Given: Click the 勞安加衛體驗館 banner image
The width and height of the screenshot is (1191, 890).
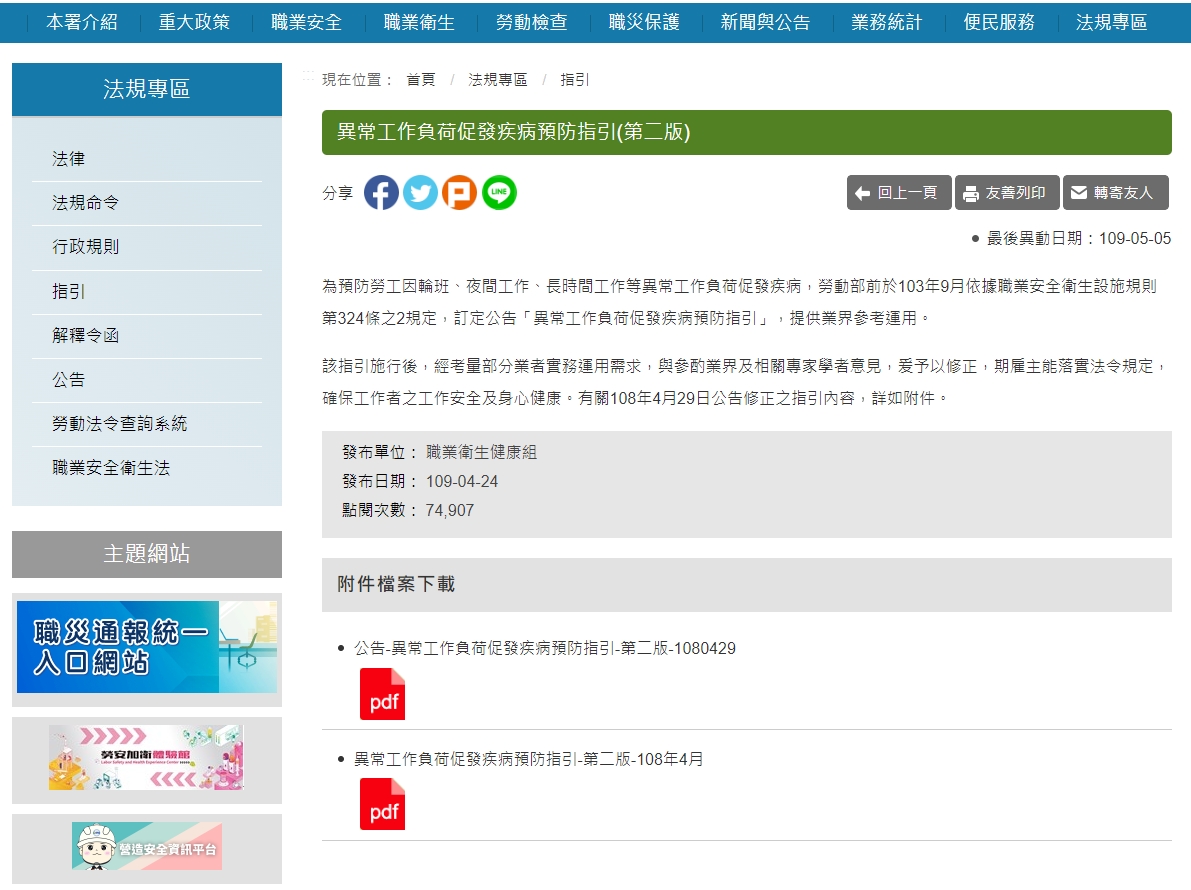Looking at the screenshot, I should pyautogui.click(x=147, y=758).
